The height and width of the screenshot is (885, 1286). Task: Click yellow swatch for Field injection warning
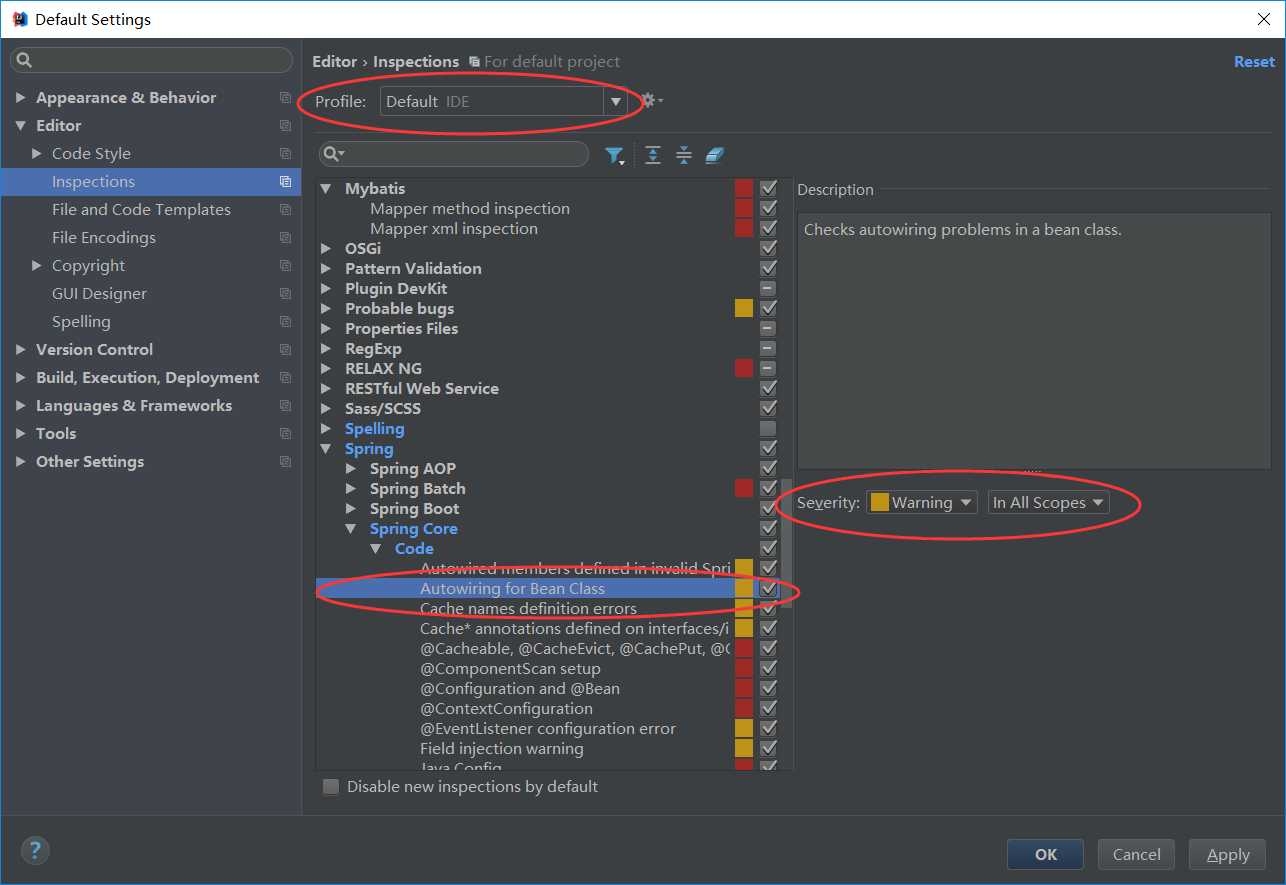point(744,748)
